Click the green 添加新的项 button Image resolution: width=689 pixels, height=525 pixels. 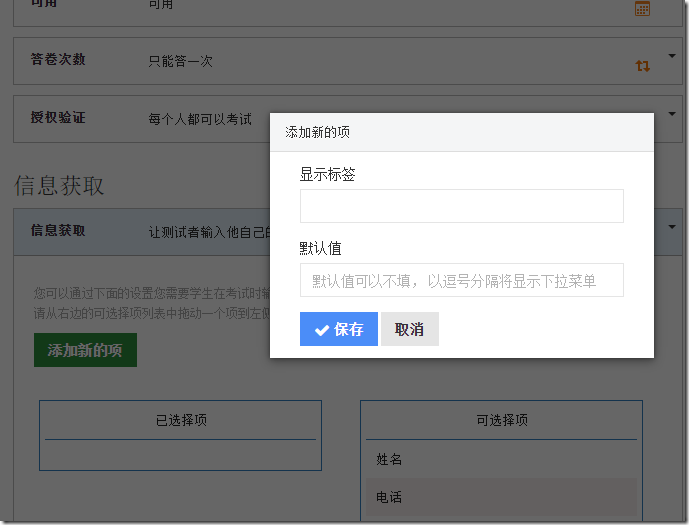[x=85, y=350]
